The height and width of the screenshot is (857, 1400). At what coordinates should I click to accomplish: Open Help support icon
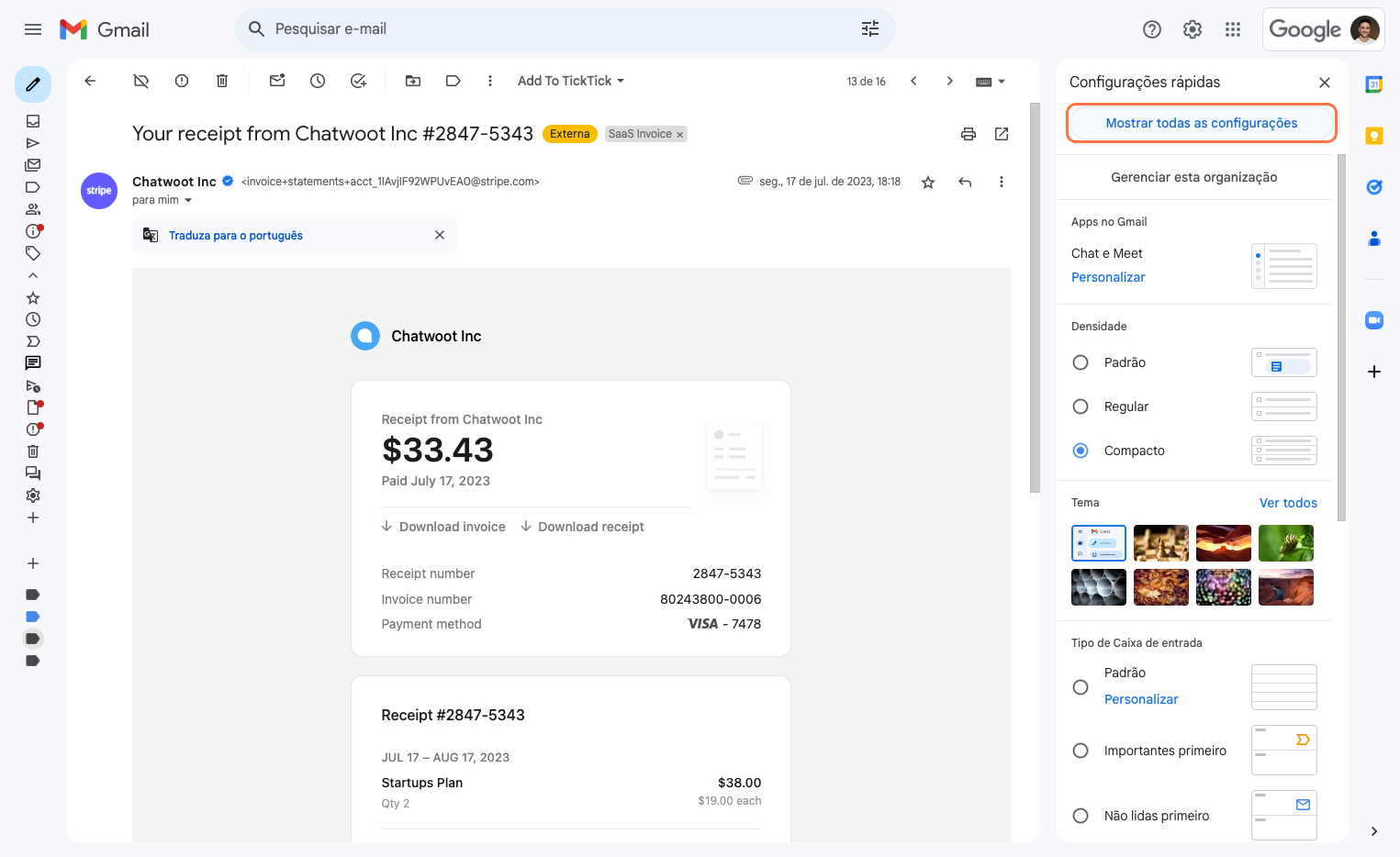pos(1152,29)
